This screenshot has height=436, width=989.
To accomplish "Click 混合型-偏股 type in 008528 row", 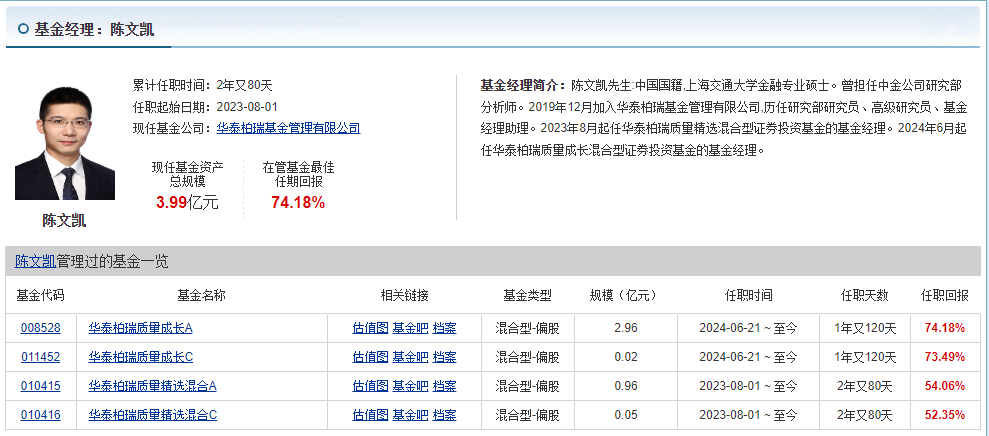I will point(527,328).
